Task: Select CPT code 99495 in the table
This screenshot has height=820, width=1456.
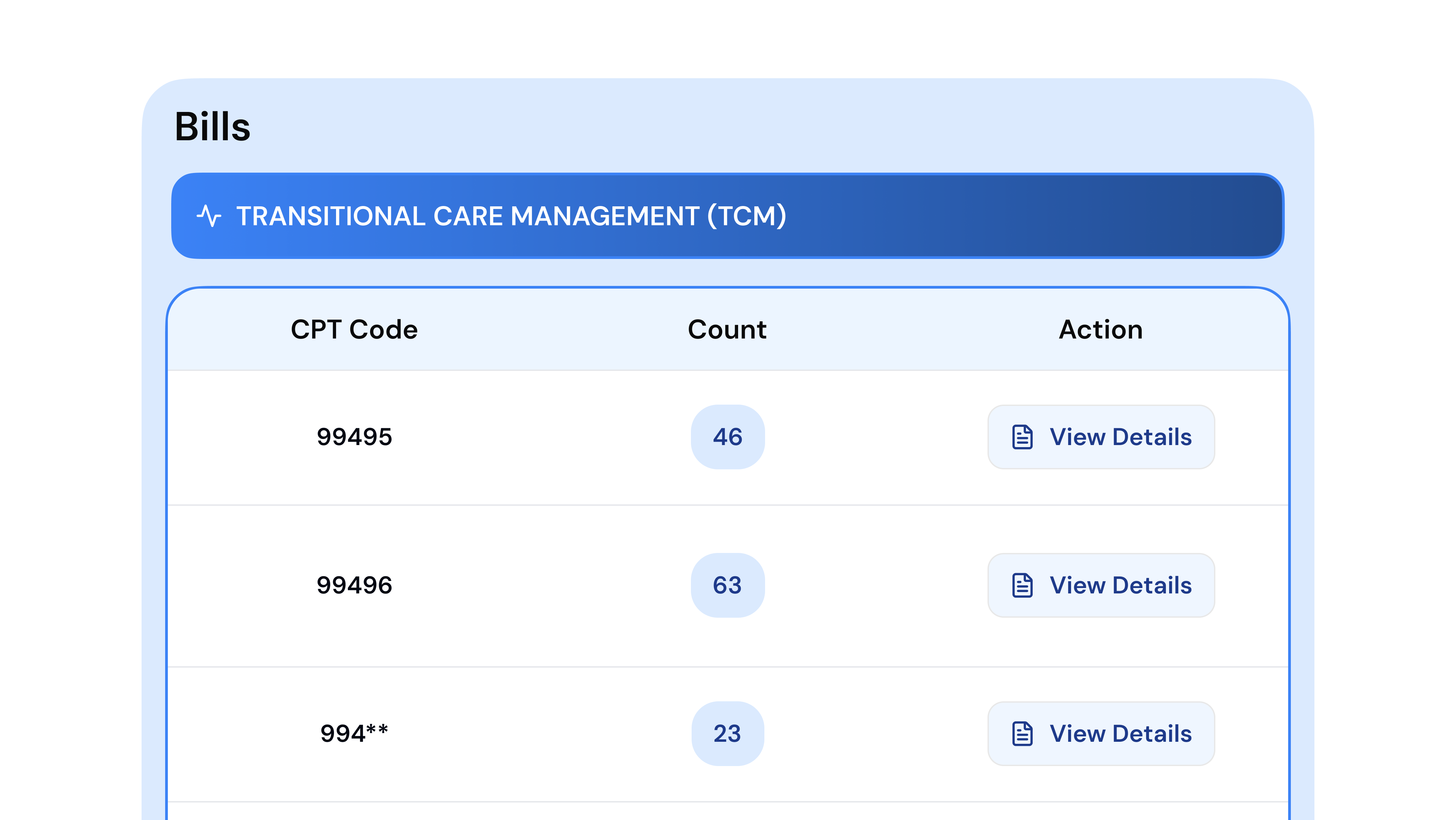Action: tap(354, 437)
